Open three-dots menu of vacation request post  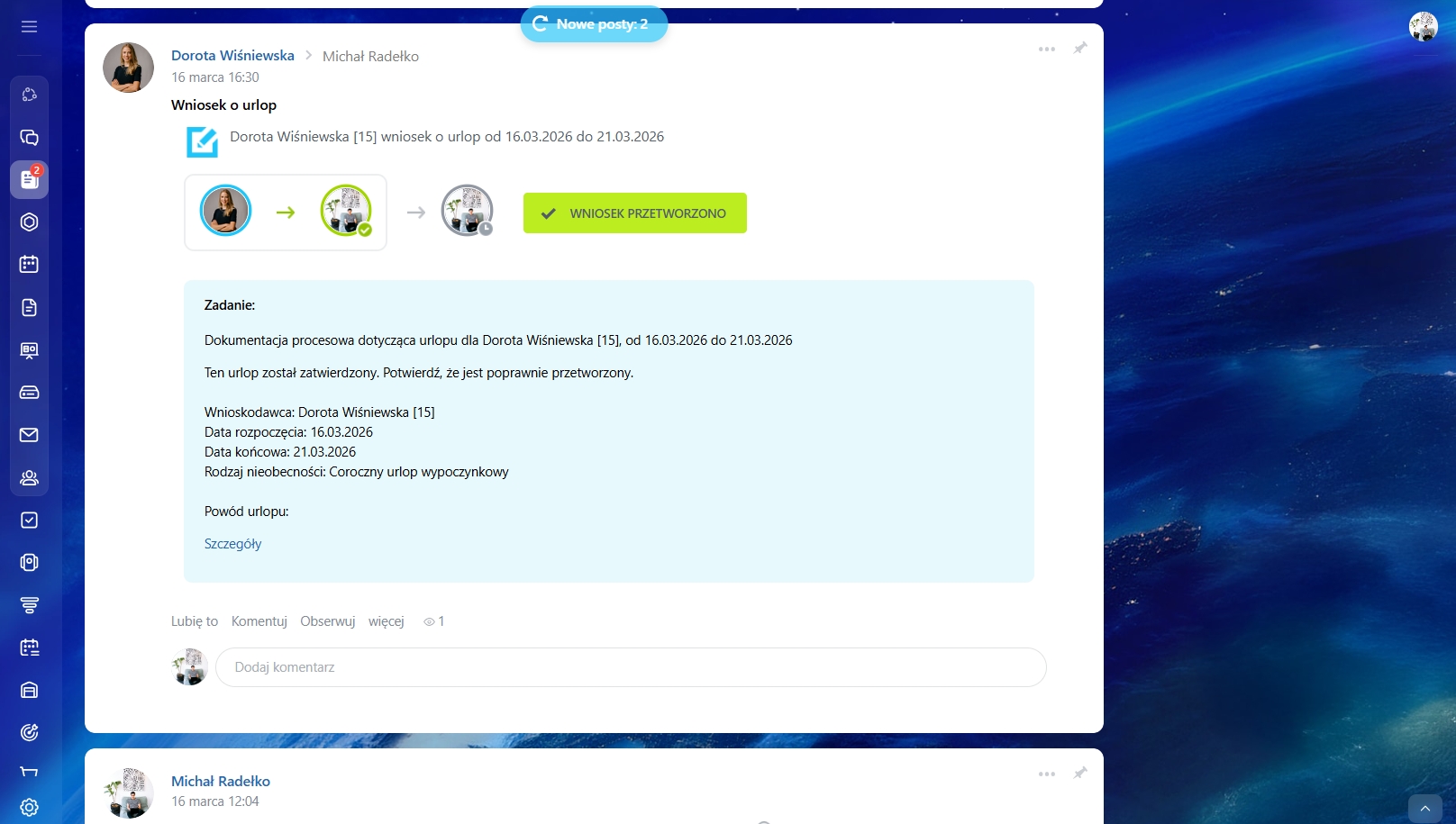pyautogui.click(x=1046, y=49)
